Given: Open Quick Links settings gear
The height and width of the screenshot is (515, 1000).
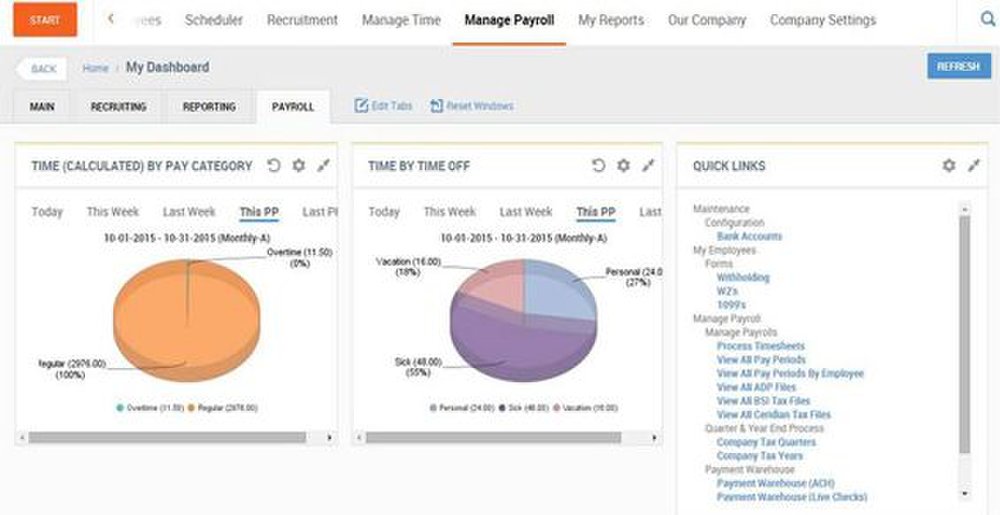Looking at the screenshot, I should 949,166.
